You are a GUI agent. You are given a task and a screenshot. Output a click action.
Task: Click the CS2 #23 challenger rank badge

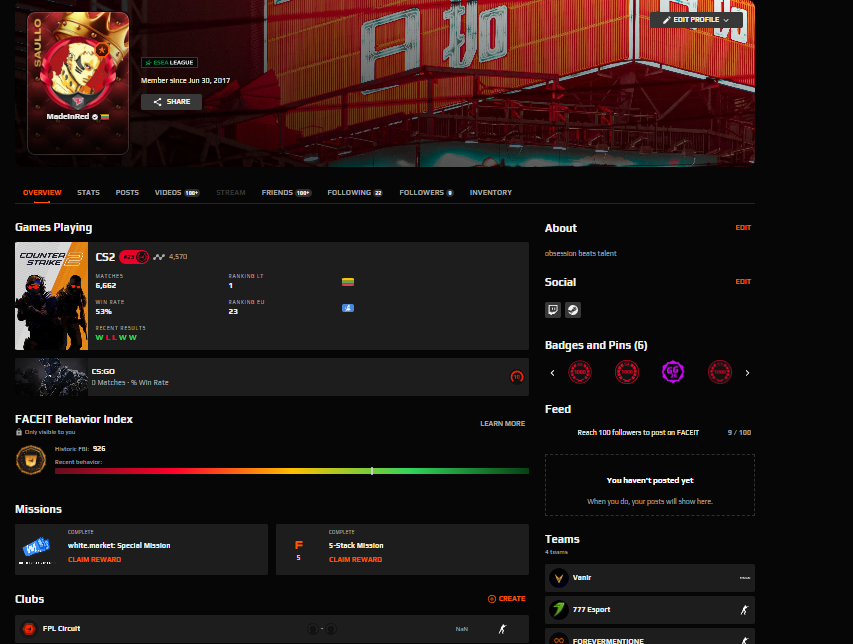coord(134,257)
